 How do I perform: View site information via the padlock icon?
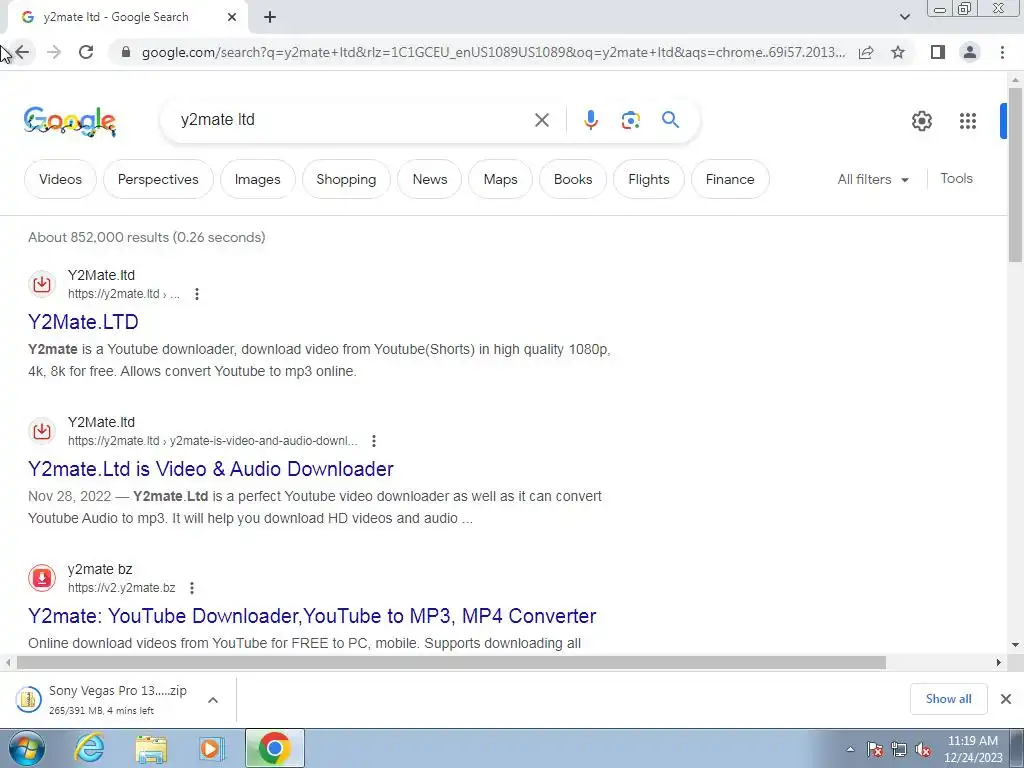[126, 52]
